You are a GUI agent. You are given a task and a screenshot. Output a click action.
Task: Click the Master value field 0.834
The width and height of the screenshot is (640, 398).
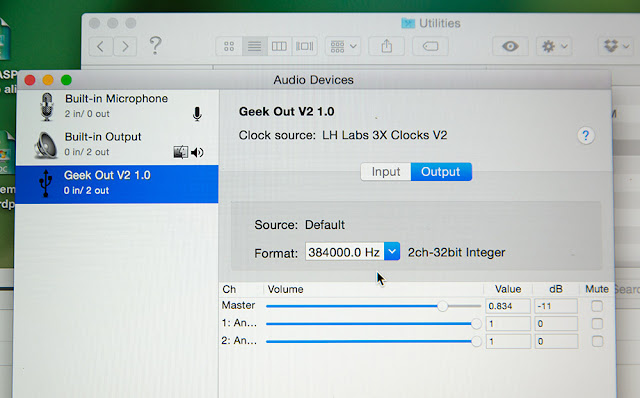pyautogui.click(x=508, y=306)
